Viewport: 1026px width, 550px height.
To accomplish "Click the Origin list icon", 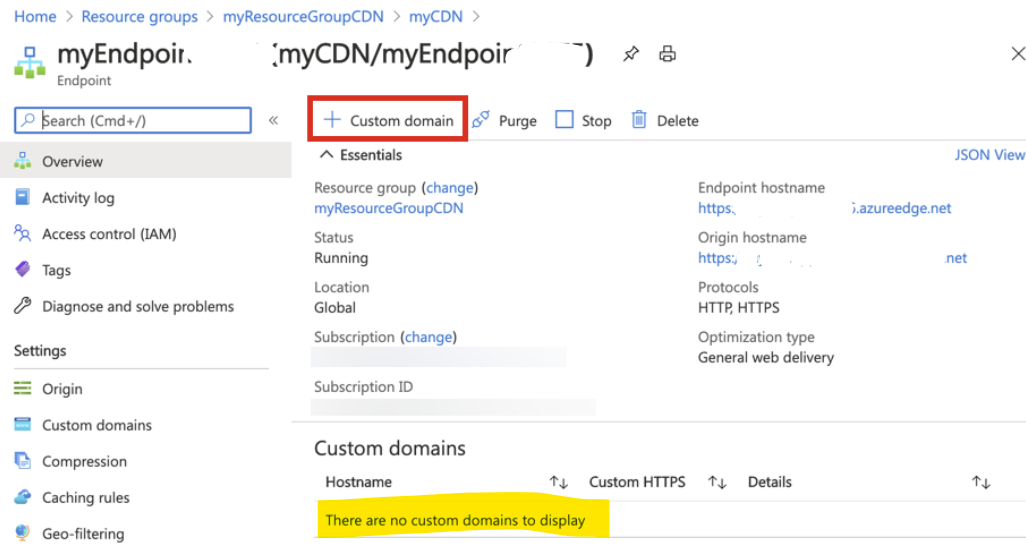I will coord(22,388).
